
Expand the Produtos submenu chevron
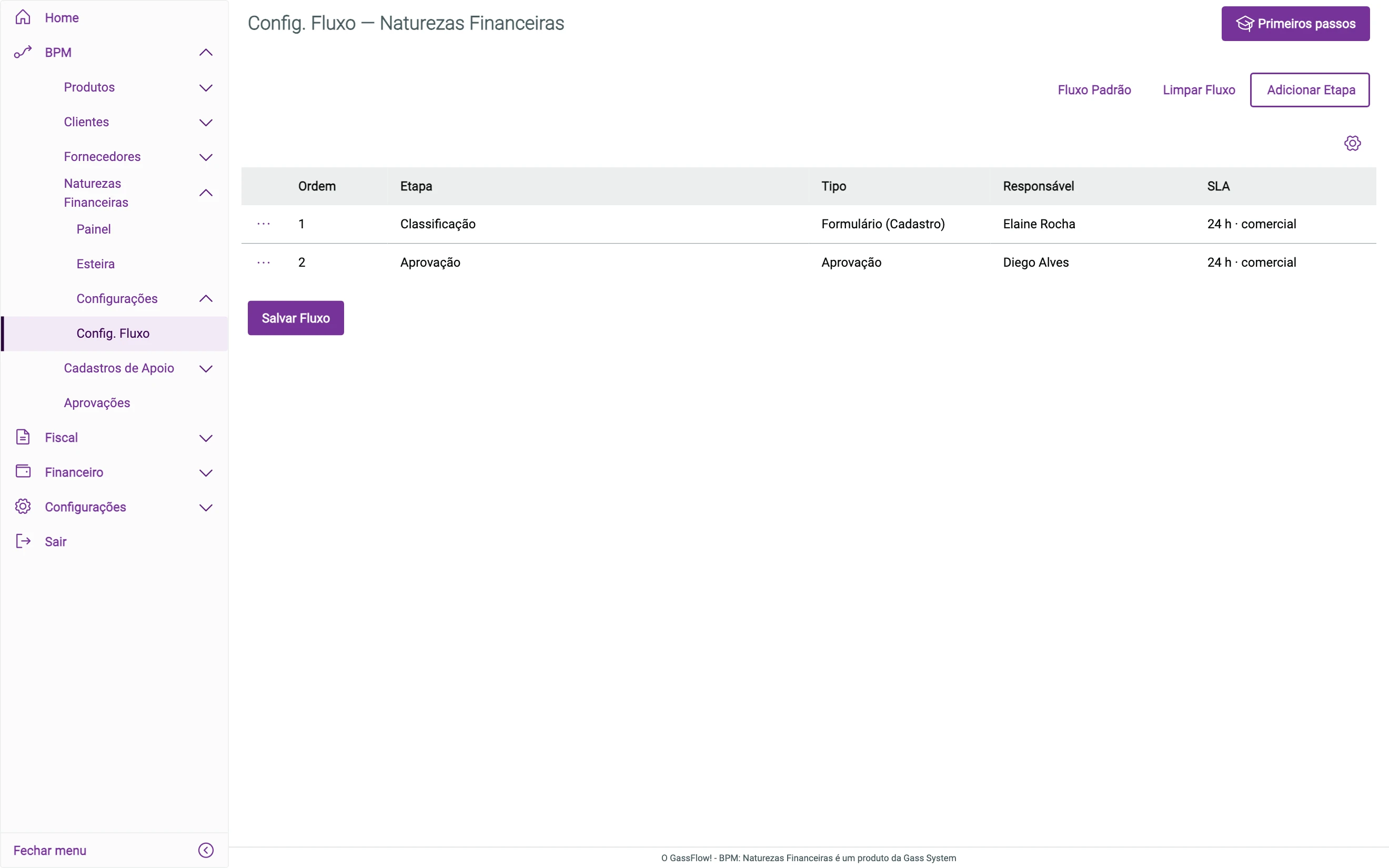click(206, 88)
